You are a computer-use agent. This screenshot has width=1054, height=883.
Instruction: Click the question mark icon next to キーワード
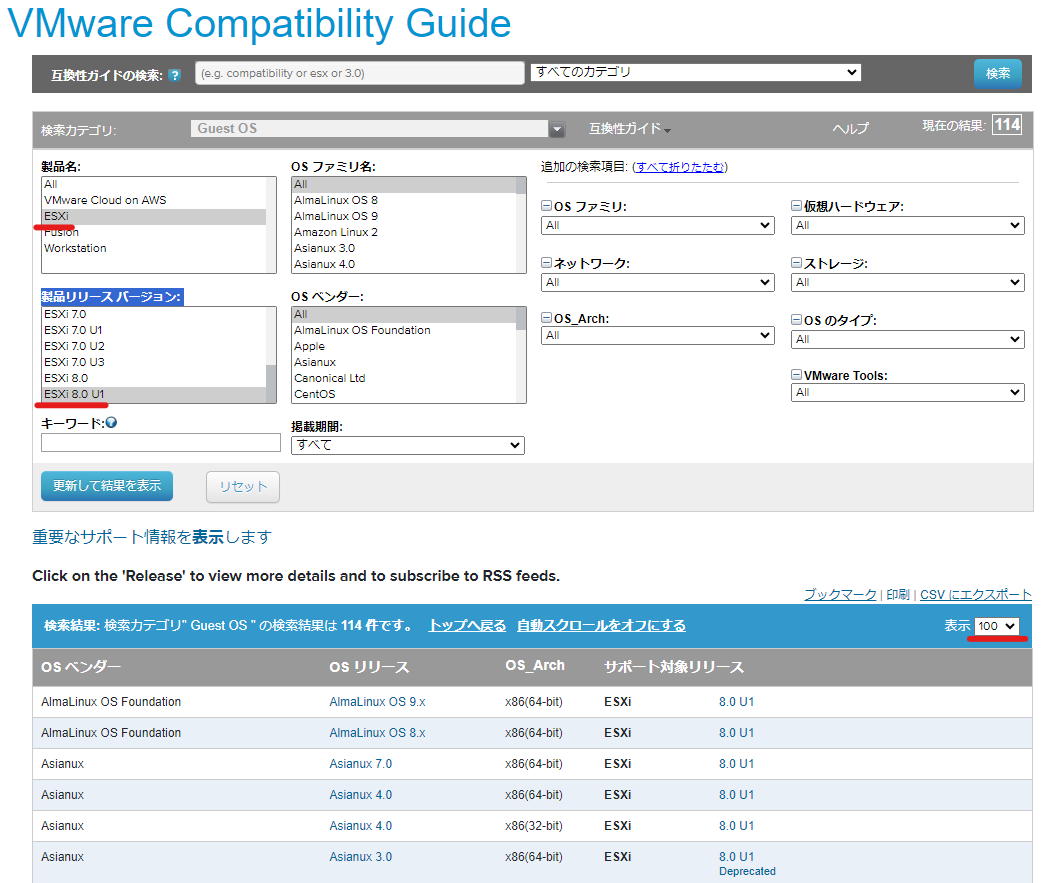[x=110, y=421]
